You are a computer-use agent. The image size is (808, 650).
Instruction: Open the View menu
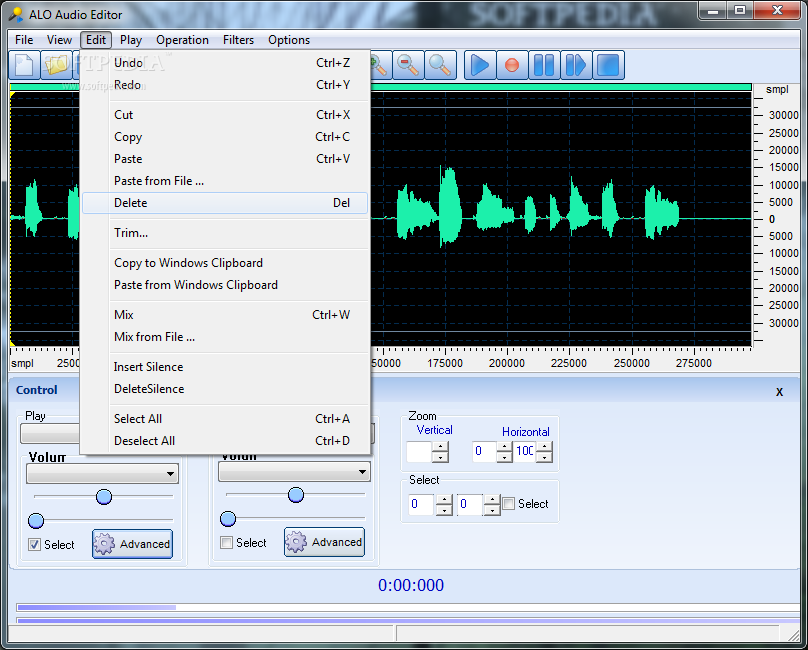[x=59, y=40]
